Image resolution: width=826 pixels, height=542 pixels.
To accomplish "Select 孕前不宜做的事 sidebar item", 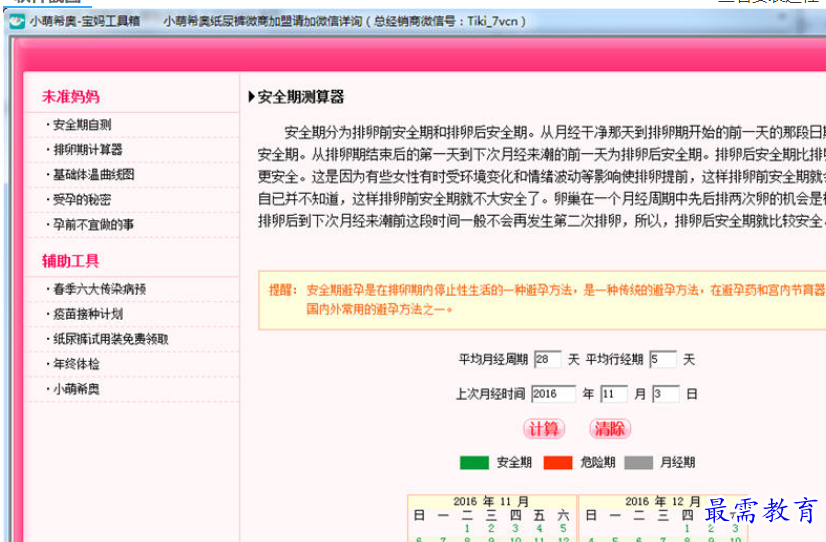I will click(93, 225).
